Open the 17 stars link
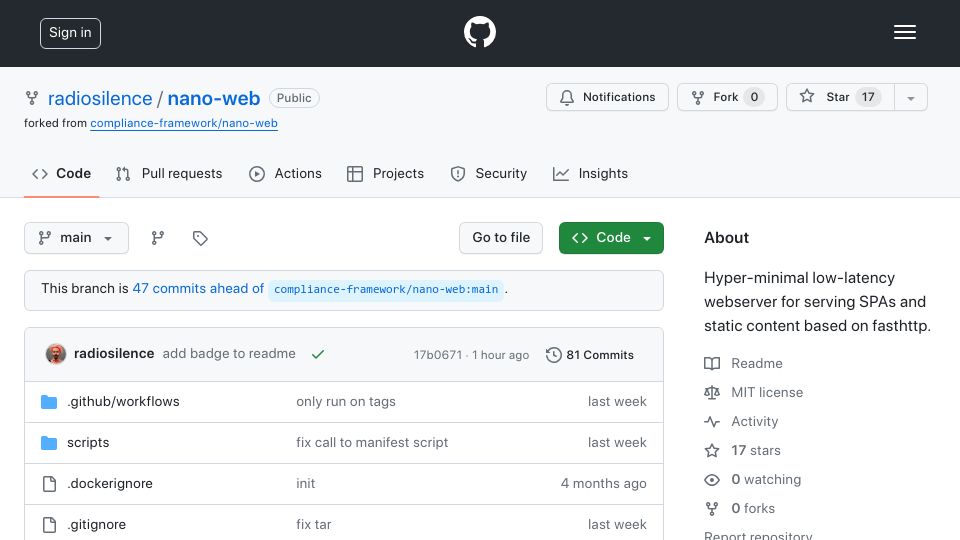The height and width of the screenshot is (540, 960). (x=743, y=451)
